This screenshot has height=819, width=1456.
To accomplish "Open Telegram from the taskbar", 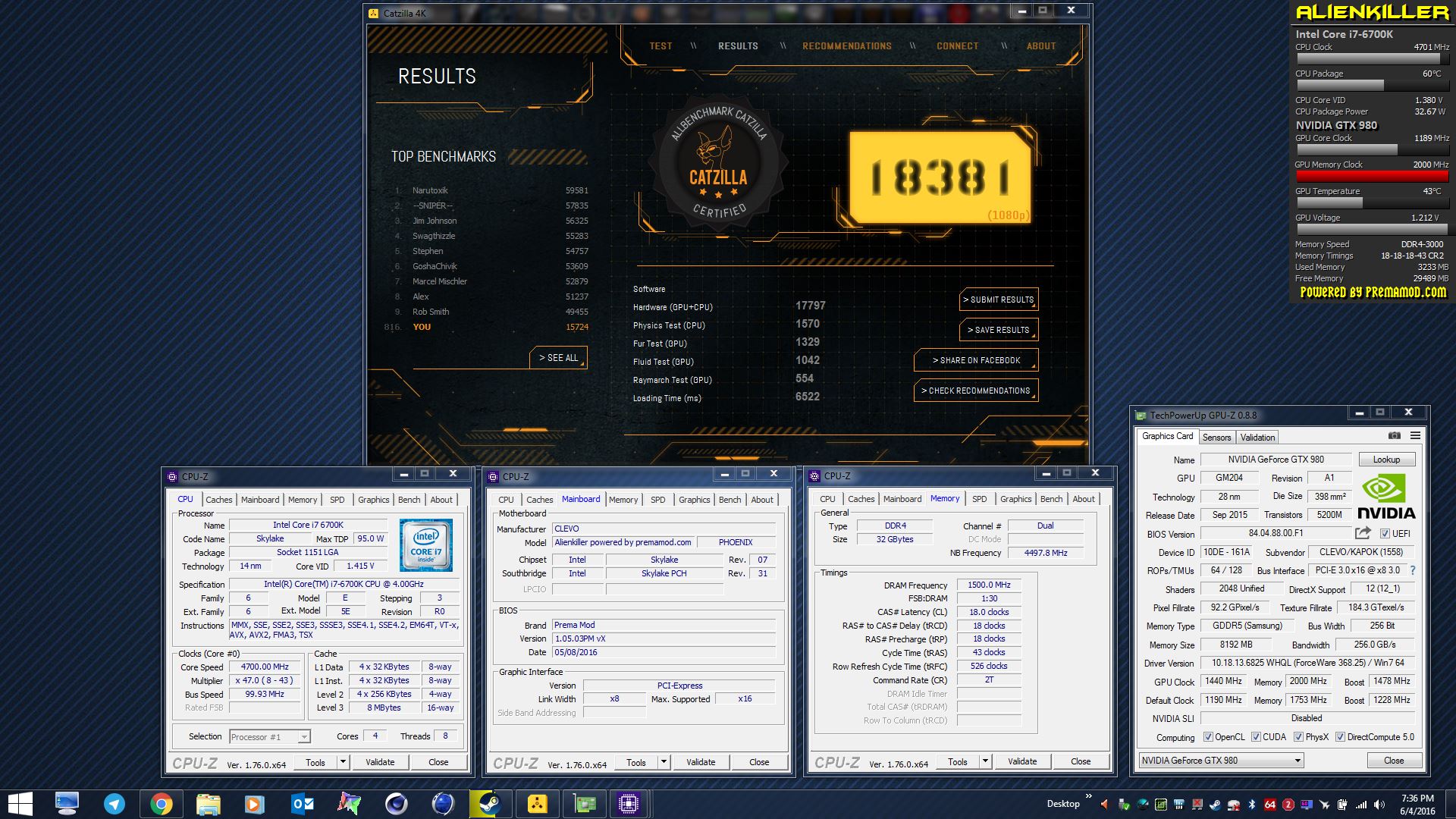I will (x=115, y=804).
